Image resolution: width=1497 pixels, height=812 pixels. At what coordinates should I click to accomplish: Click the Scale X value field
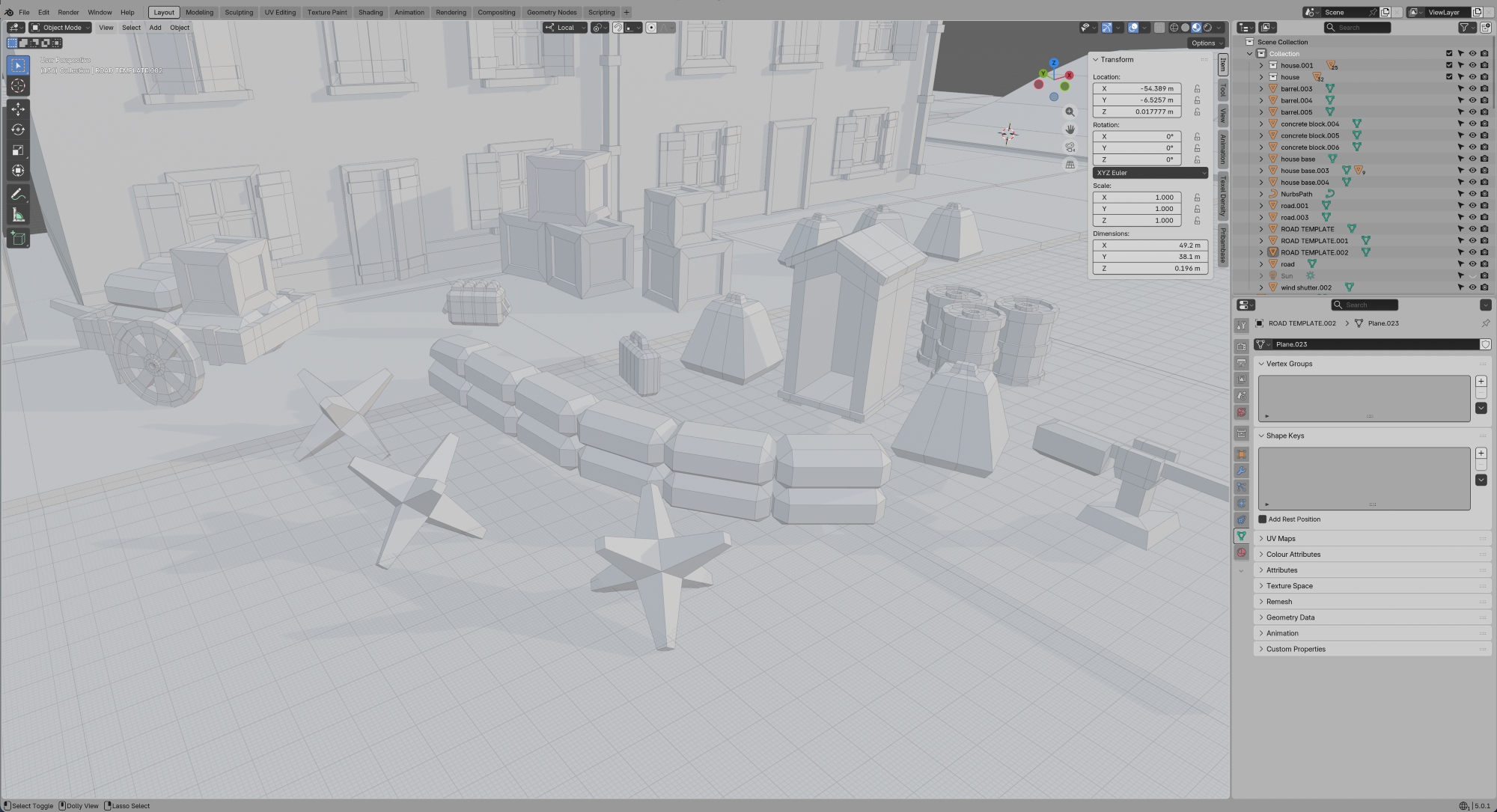(1136, 198)
